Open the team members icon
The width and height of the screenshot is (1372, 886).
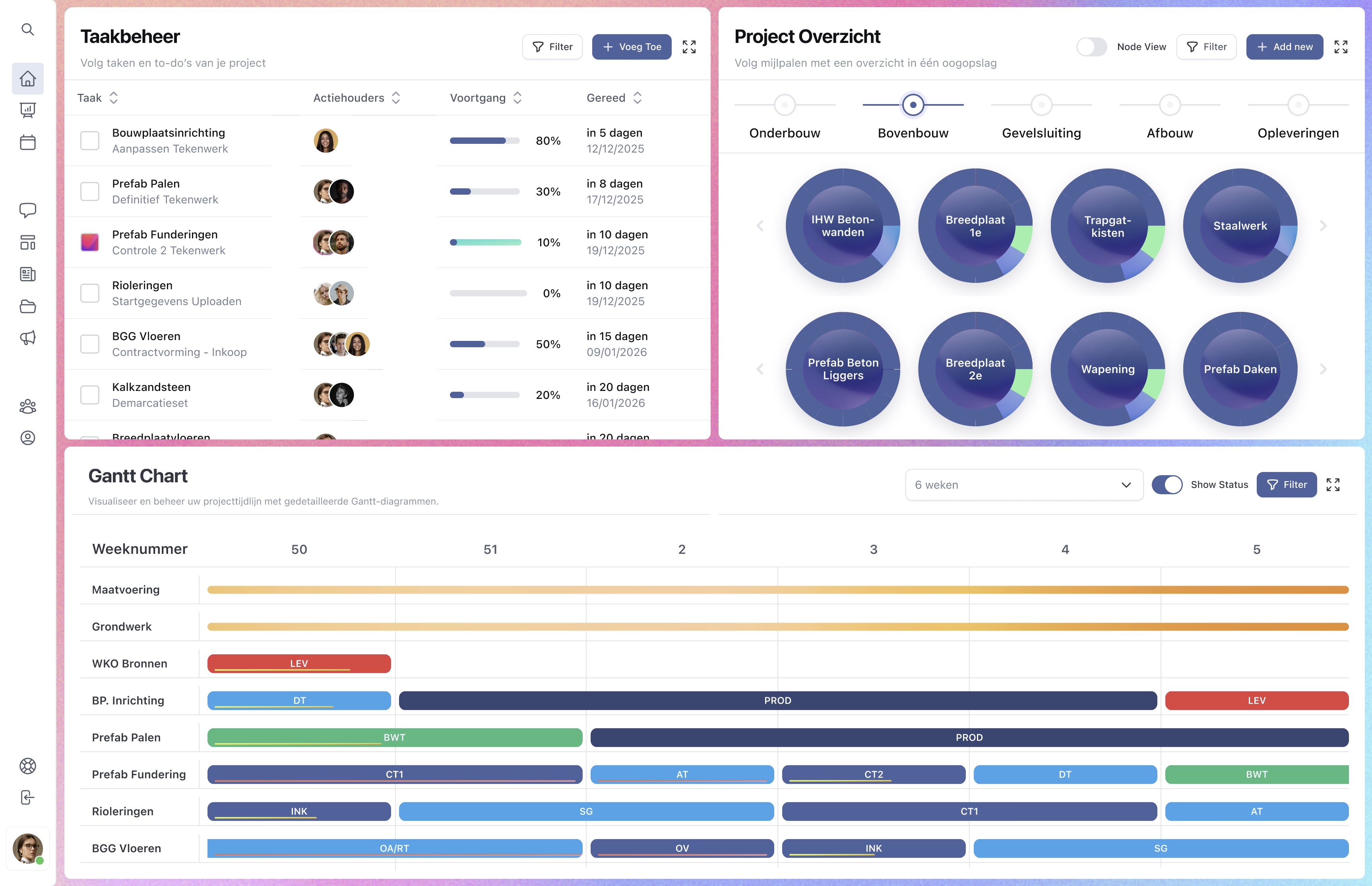pyautogui.click(x=28, y=407)
